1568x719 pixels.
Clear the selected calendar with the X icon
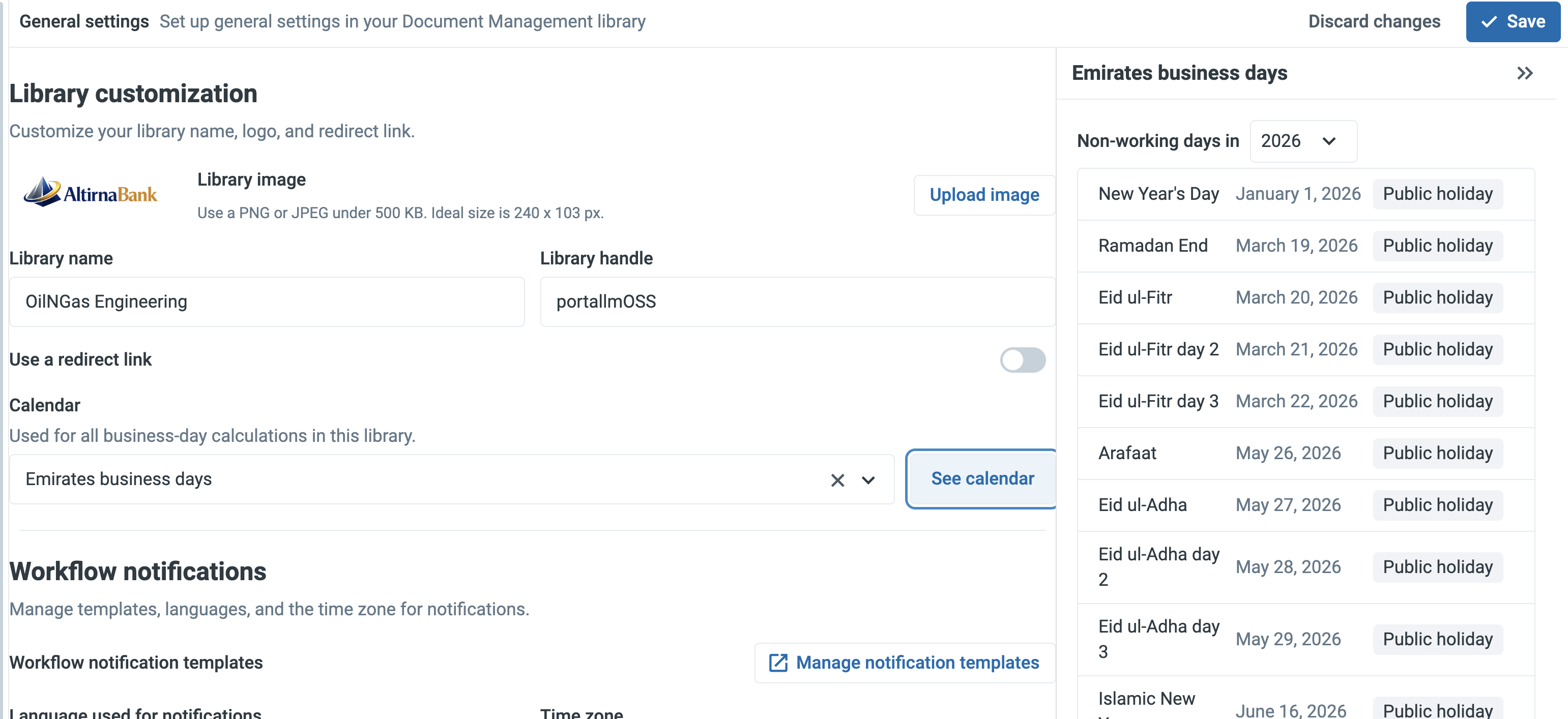pos(837,480)
